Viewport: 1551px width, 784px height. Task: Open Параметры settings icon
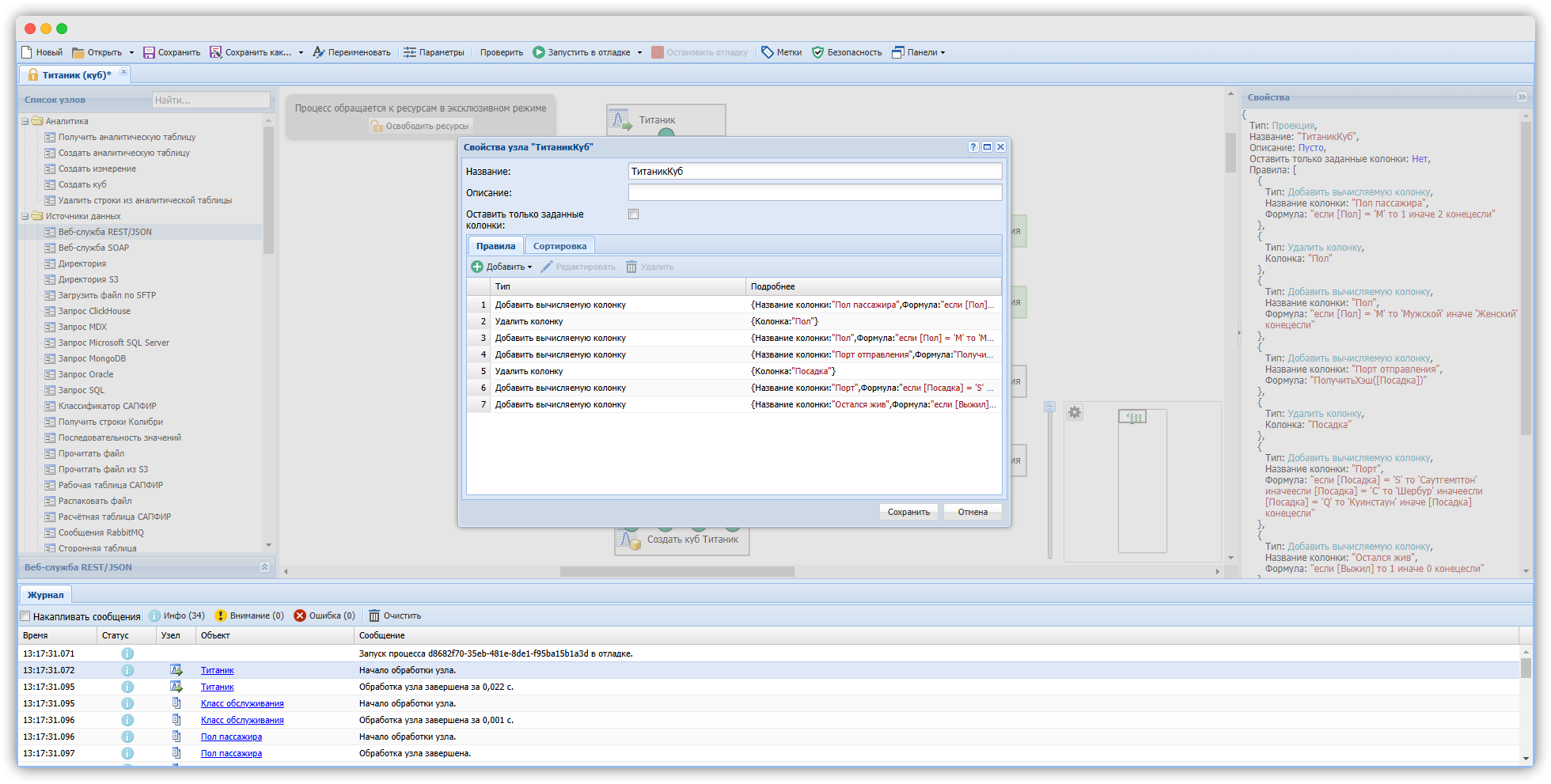pos(410,52)
